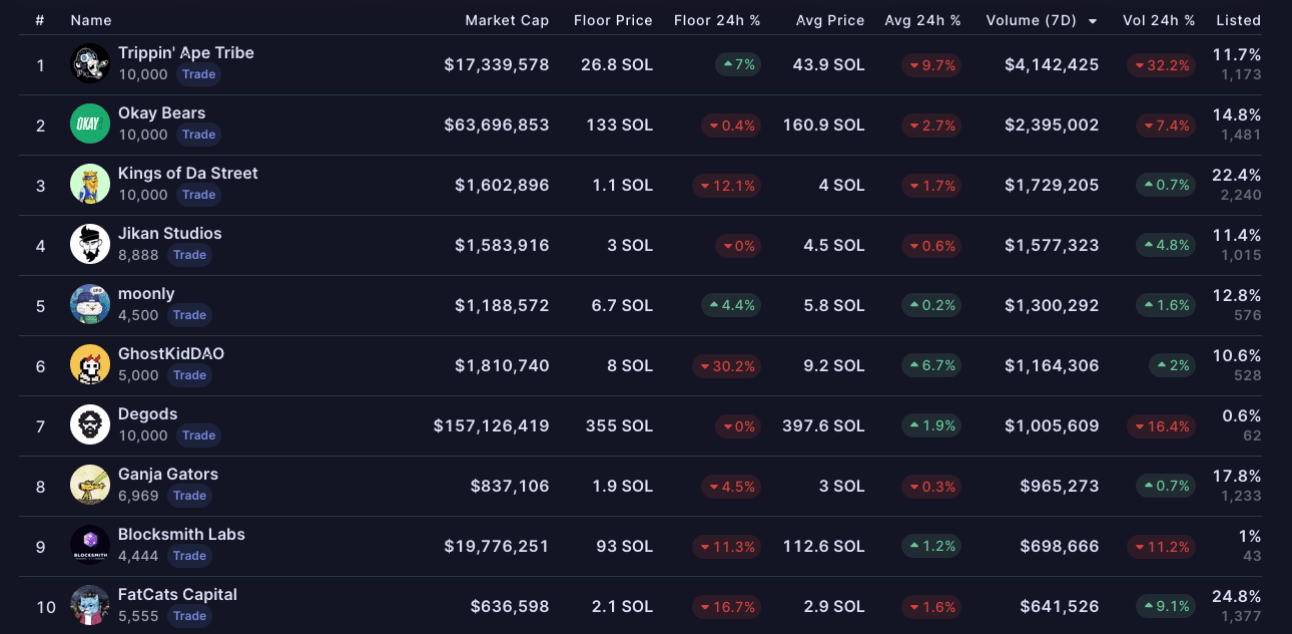Image resolution: width=1292 pixels, height=634 pixels.
Task: Click the 16.4% volume change badge
Action: click(1161, 426)
